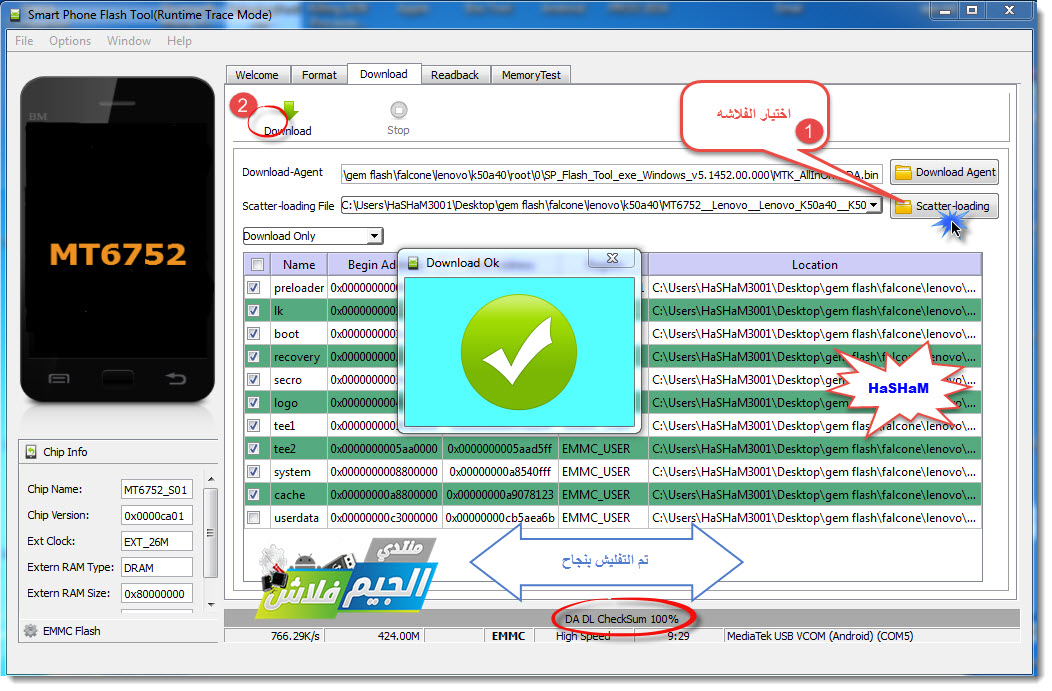
Task: Click the green checkmark image in dialog
Action: (519, 352)
